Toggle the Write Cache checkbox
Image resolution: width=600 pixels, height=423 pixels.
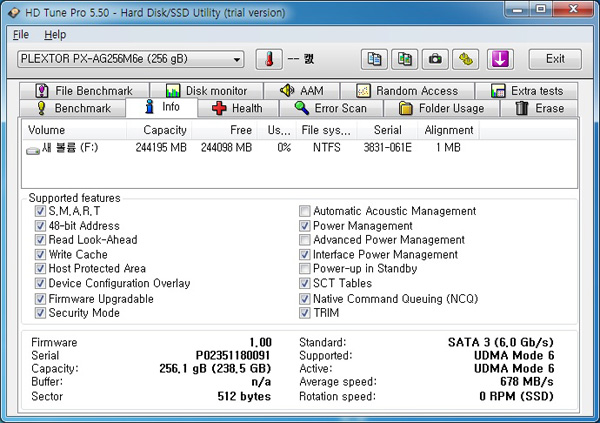click(40, 255)
